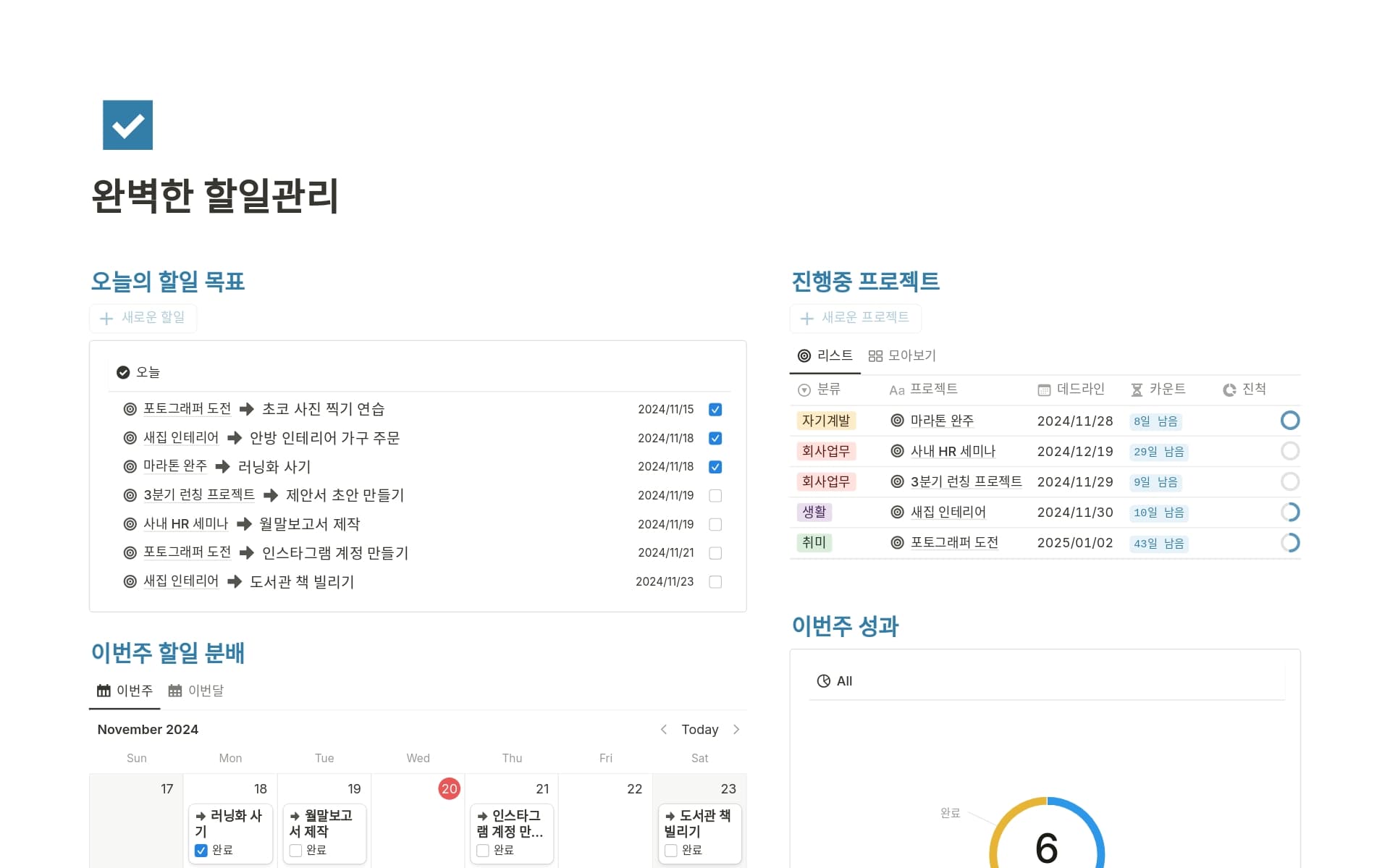The height and width of the screenshot is (868, 1390).
Task: Uncheck 초코 사진 찍기 연습 task checkbox
Action: pyautogui.click(x=715, y=410)
